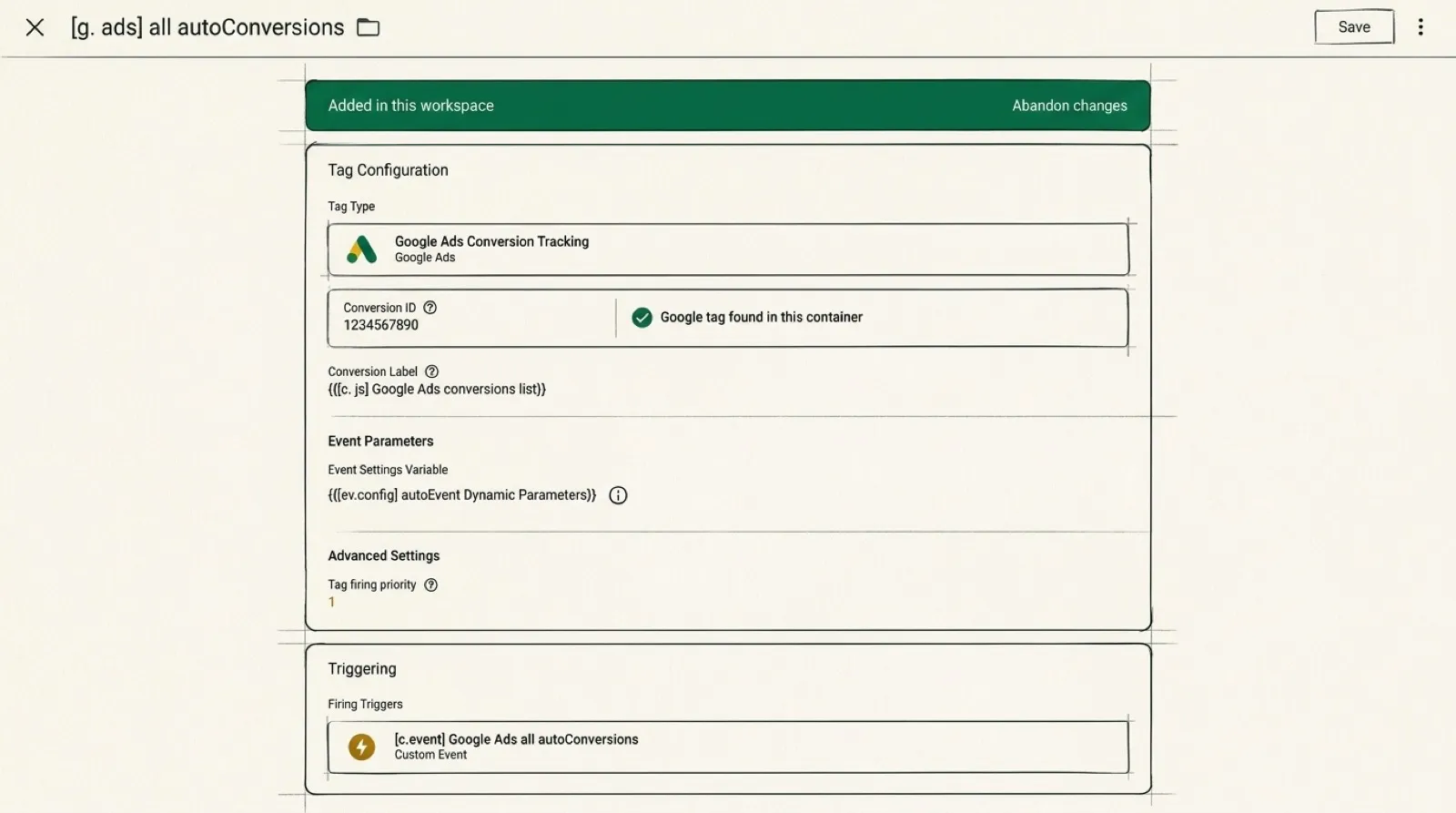Click the Conversion Label variable value
This screenshot has height=813, width=1456.
coord(437,390)
